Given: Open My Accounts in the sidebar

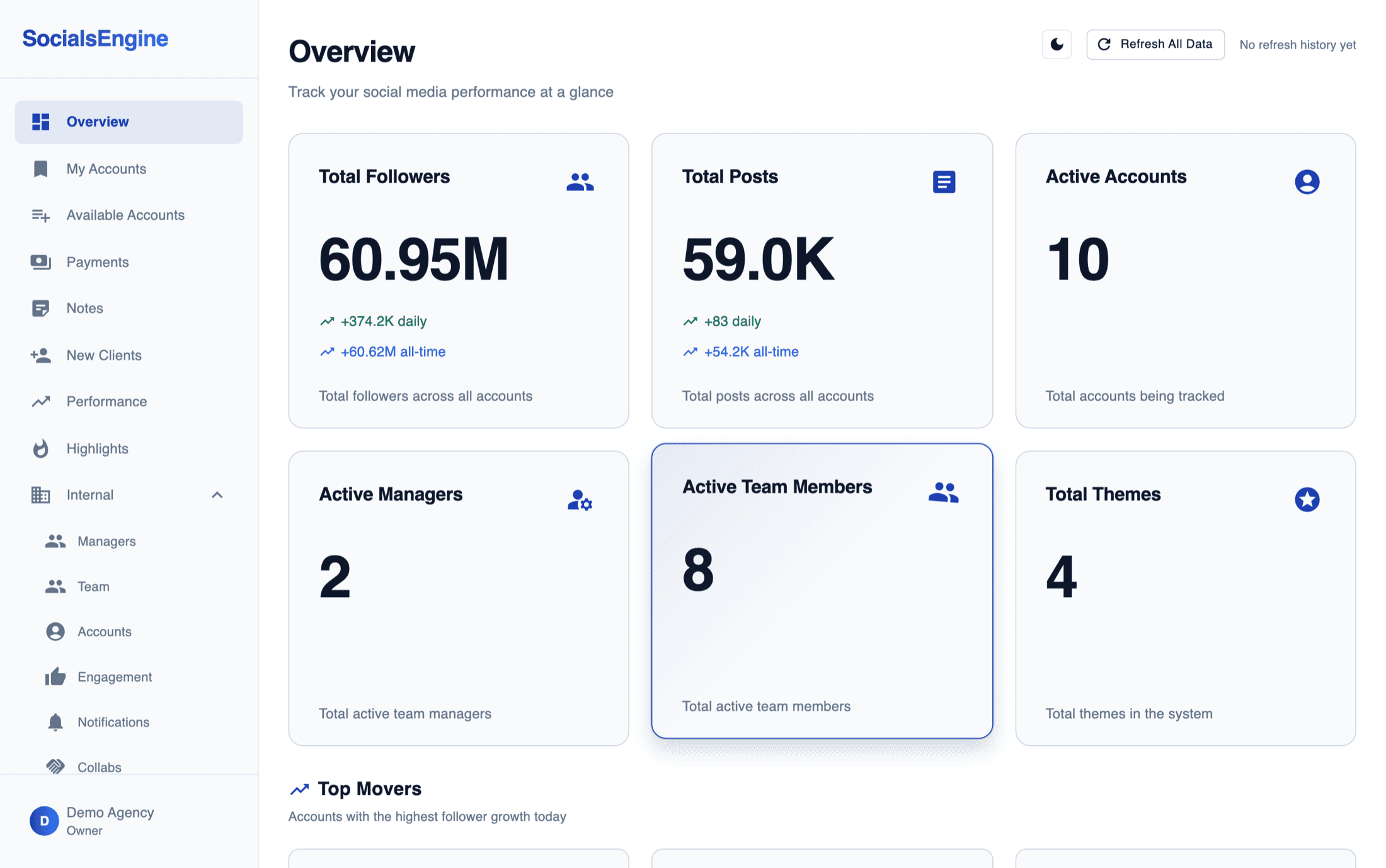Looking at the screenshot, I should pyautogui.click(x=129, y=169).
